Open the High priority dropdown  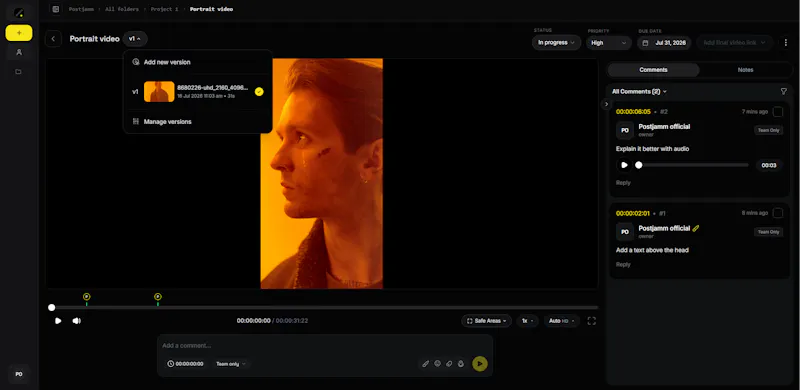[609, 43]
